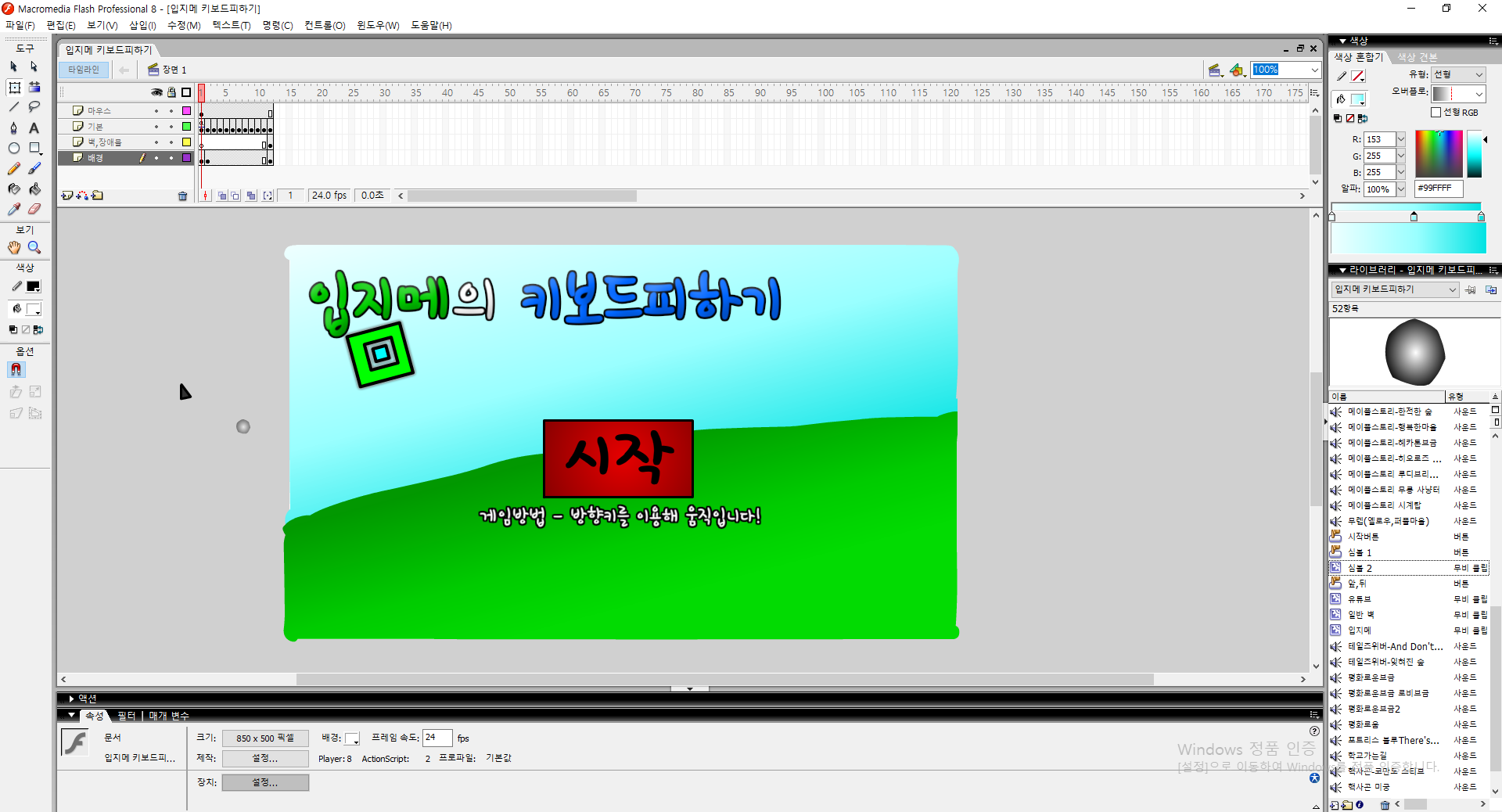Click the middle gradient stop pointer
The height and width of the screenshot is (812, 1502).
pyautogui.click(x=1414, y=216)
